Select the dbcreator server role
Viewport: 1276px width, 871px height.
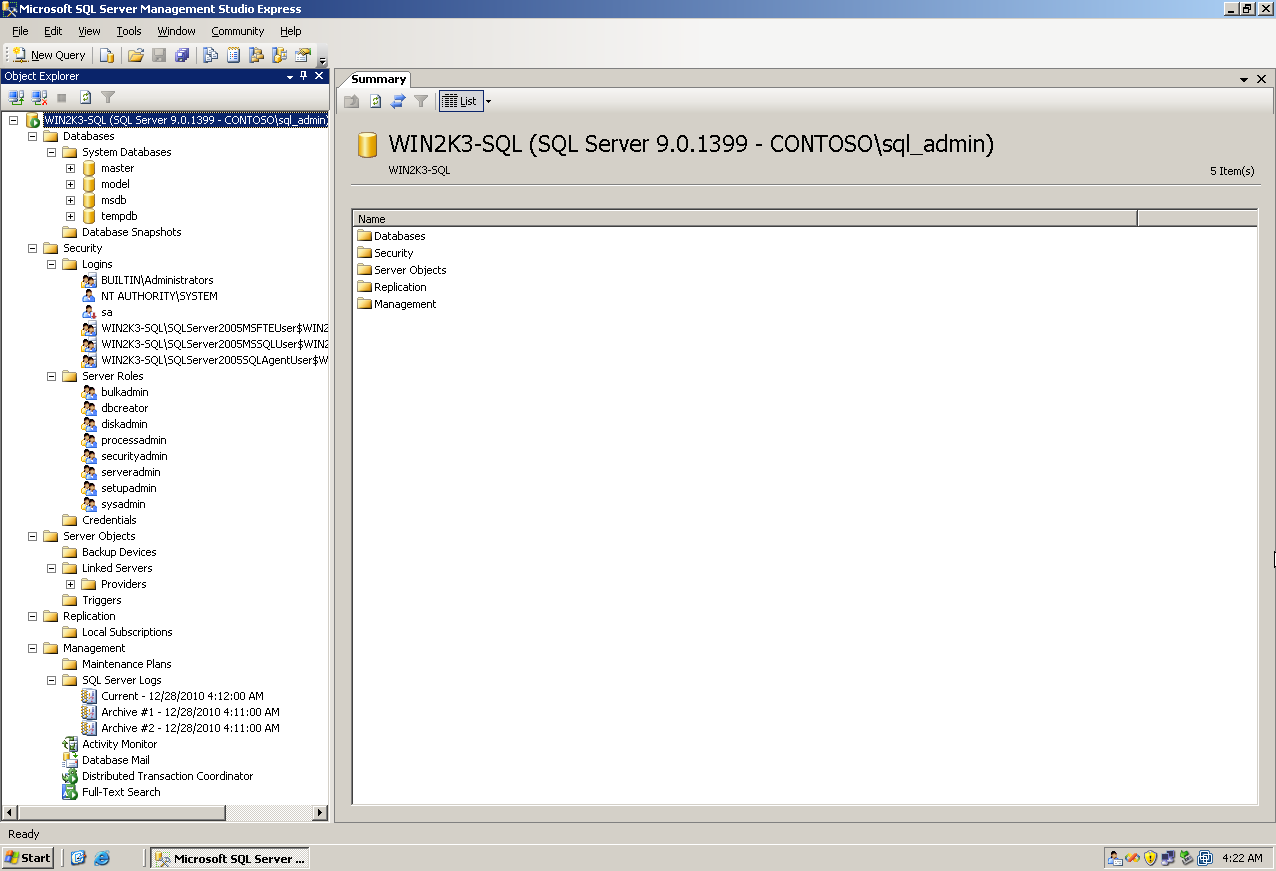[x=124, y=408]
